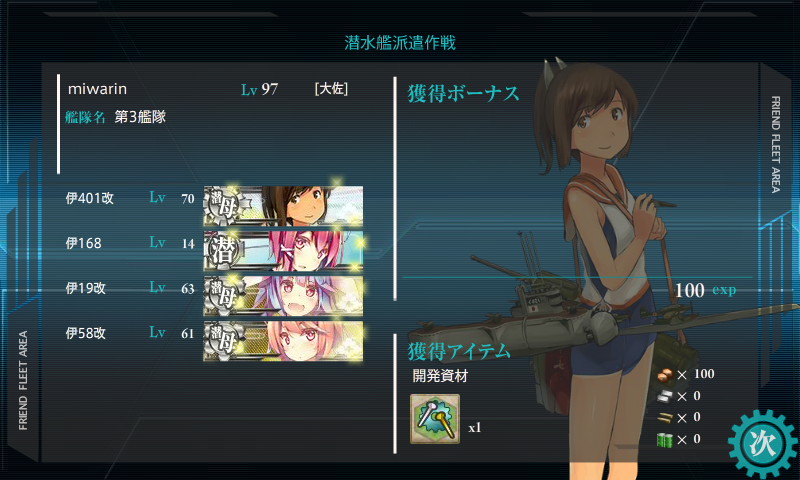Click the green bauxite resource icon
This screenshot has width=800, height=480.
point(664,439)
